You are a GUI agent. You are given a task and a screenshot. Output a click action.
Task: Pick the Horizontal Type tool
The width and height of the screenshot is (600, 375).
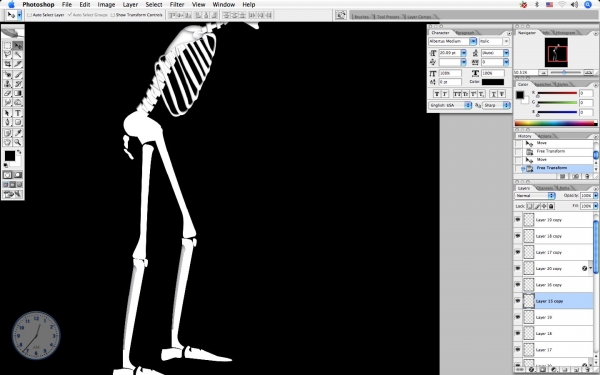click(x=18, y=113)
